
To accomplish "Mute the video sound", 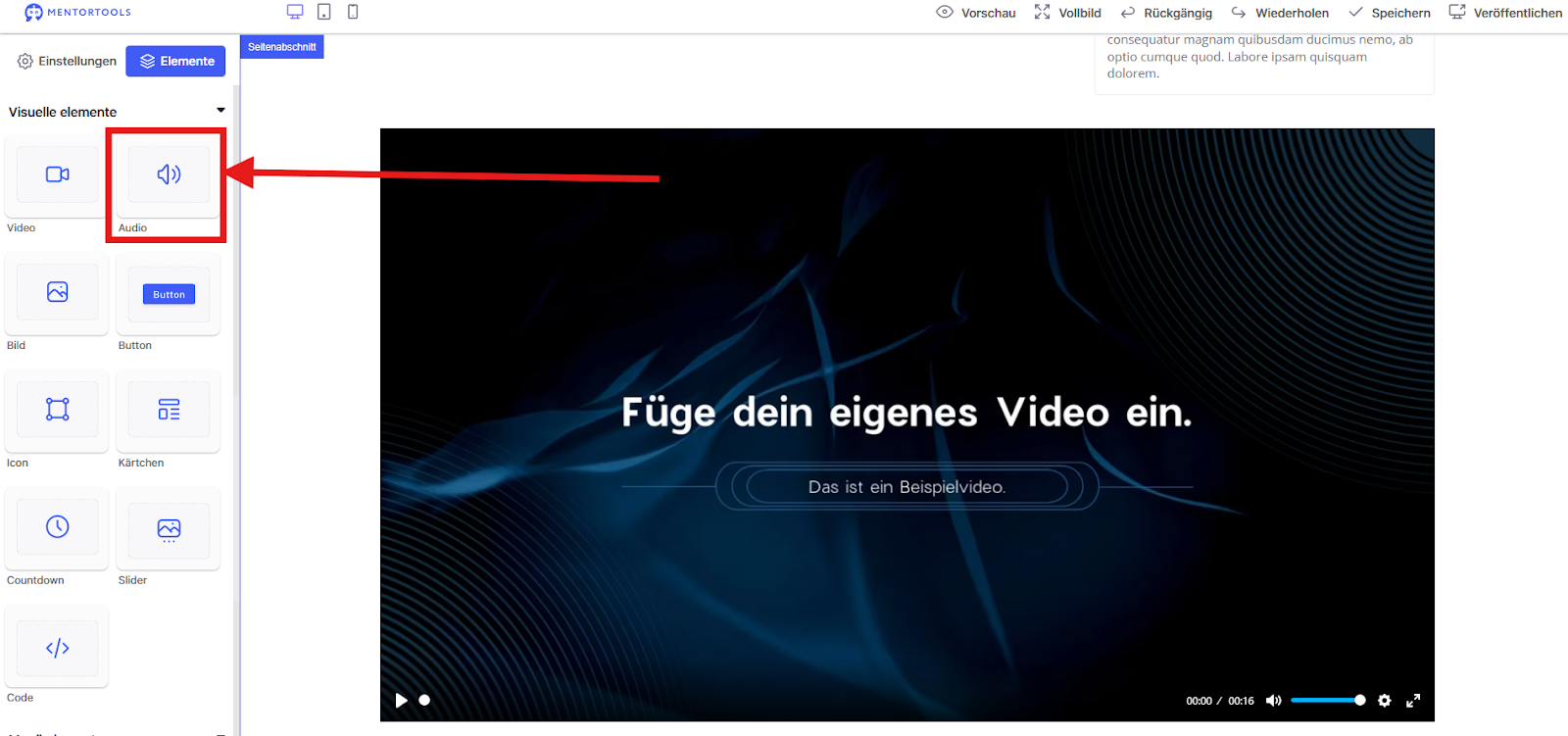I will [x=1273, y=701].
